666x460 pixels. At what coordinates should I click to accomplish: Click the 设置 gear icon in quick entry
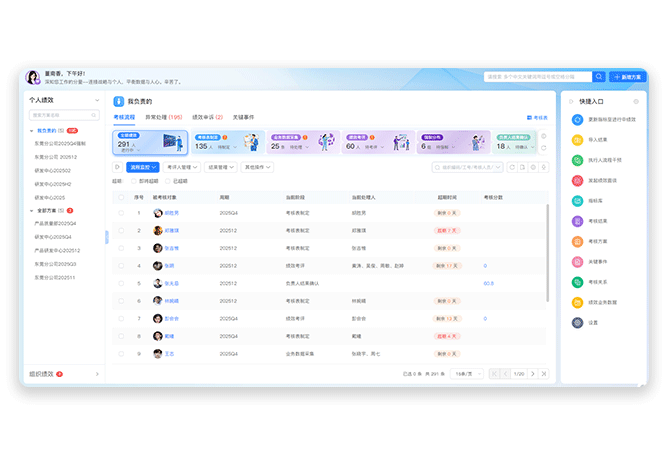point(577,322)
